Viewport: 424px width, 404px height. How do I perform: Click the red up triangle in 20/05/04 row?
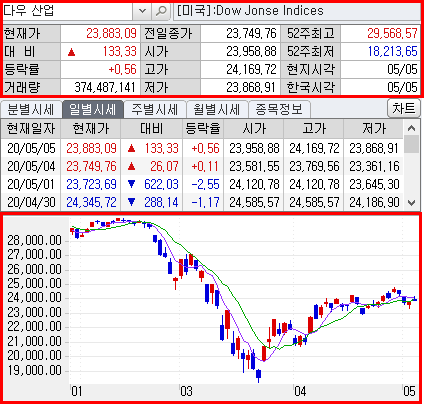click(x=131, y=166)
